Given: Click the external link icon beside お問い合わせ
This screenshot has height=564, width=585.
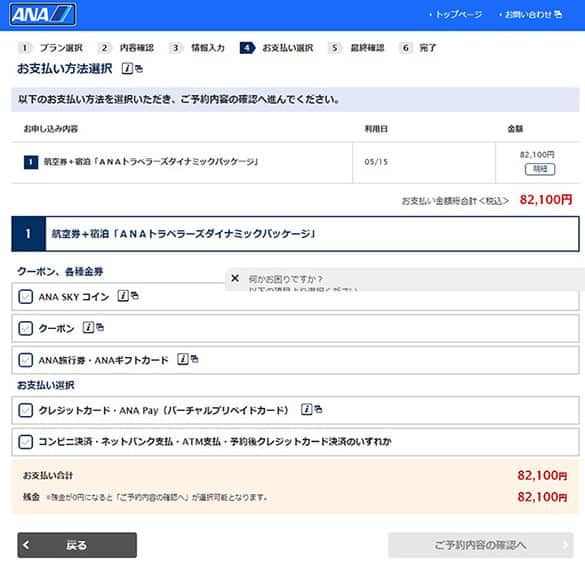Looking at the screenshot, I should [x=558, y=14].
